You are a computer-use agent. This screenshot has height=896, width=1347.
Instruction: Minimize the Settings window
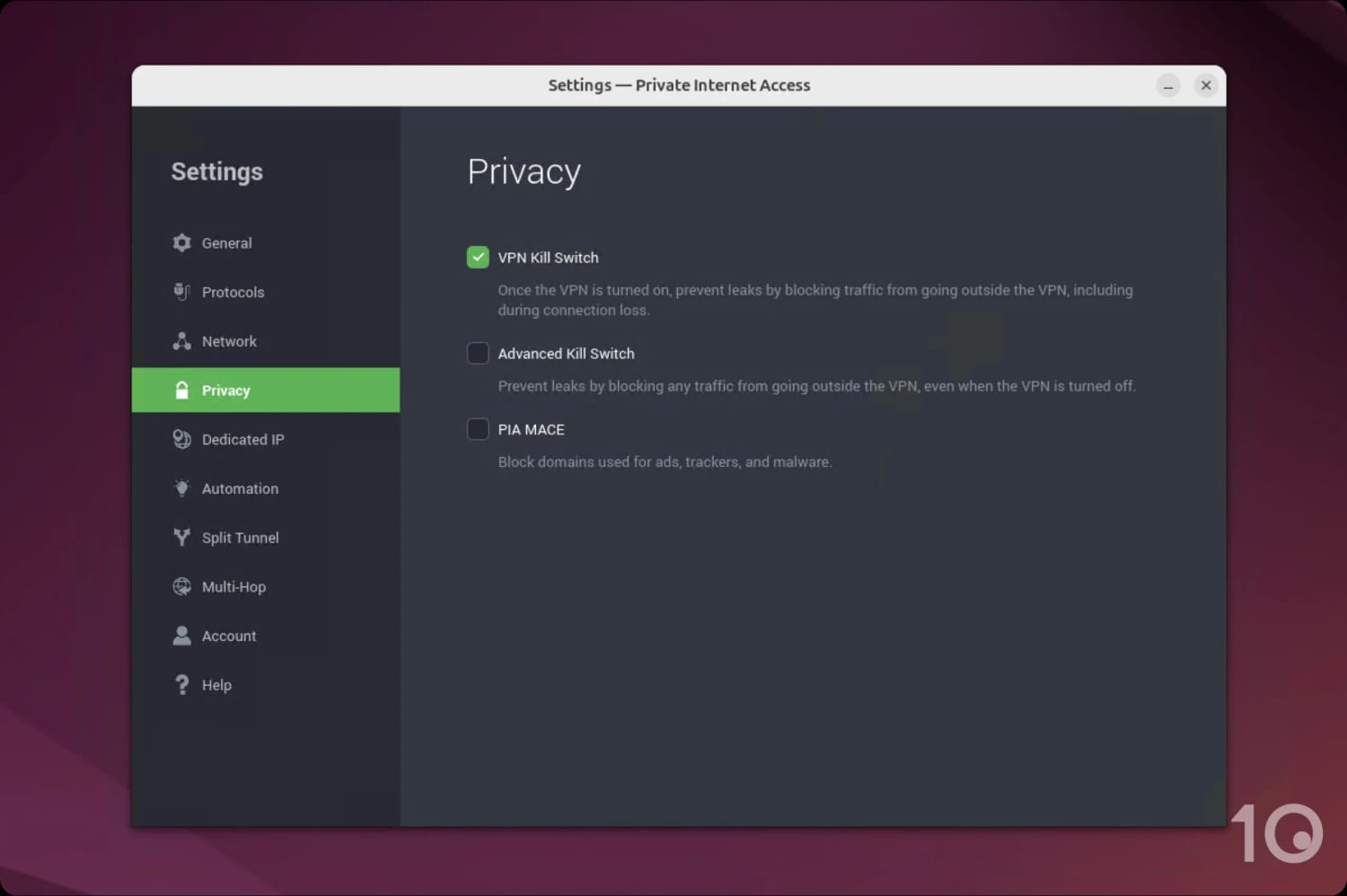coord(1167,86)
